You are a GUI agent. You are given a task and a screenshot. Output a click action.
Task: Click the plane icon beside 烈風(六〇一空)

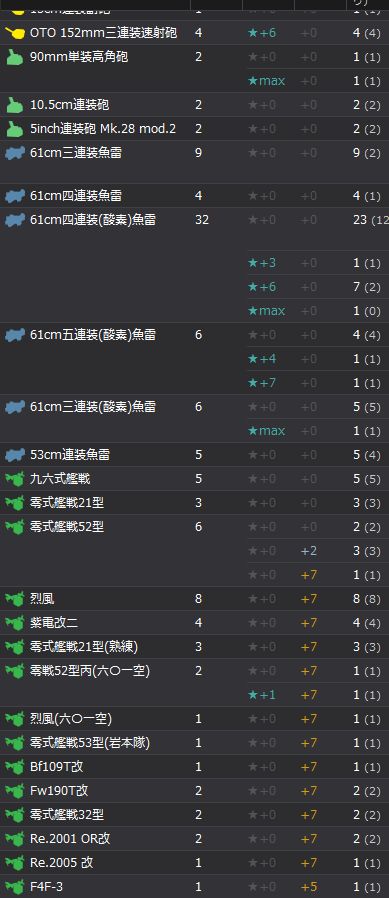[x=15, y=719]
